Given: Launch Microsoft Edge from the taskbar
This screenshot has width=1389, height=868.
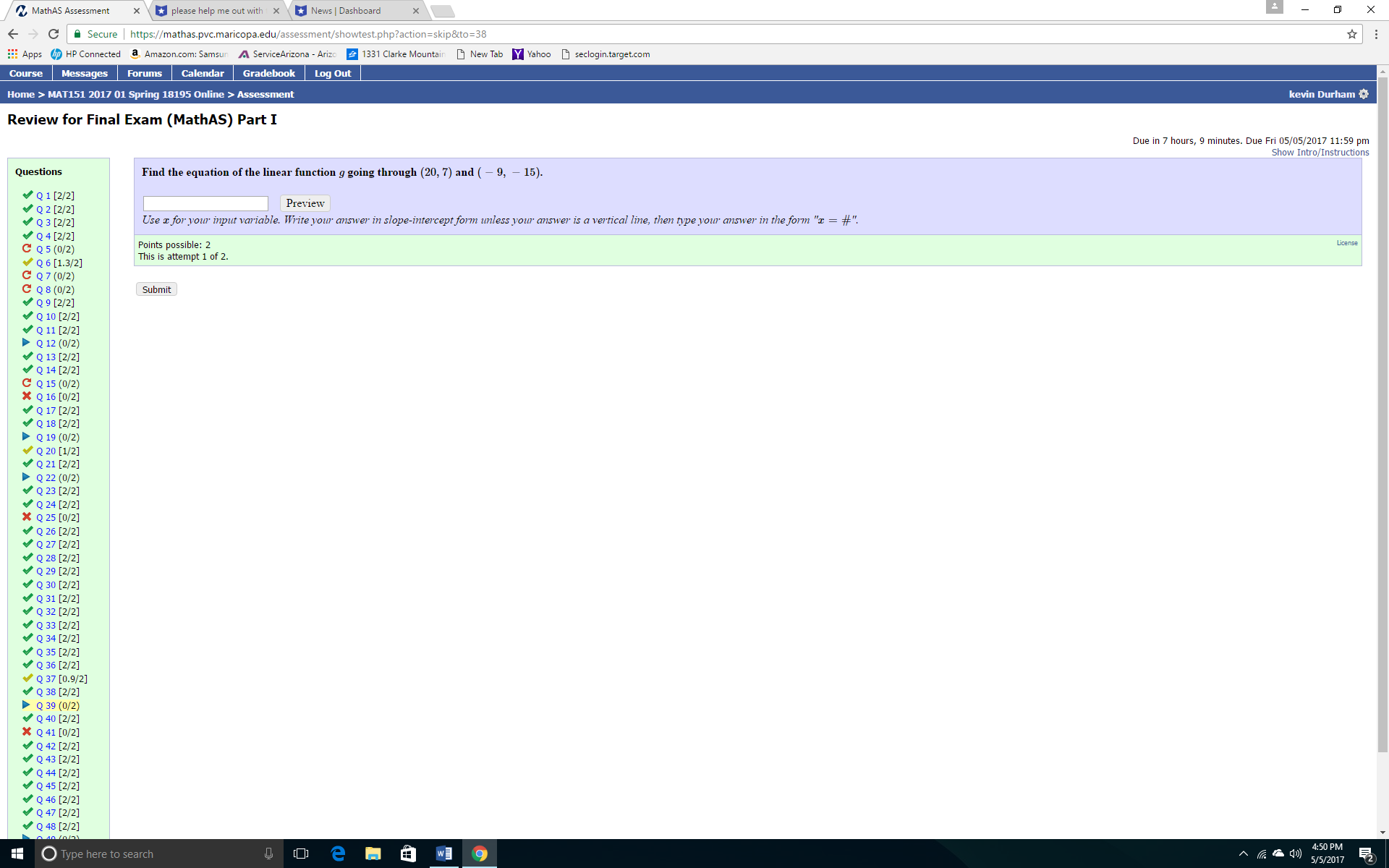Looking at the screenshot, I should [338, 854].
